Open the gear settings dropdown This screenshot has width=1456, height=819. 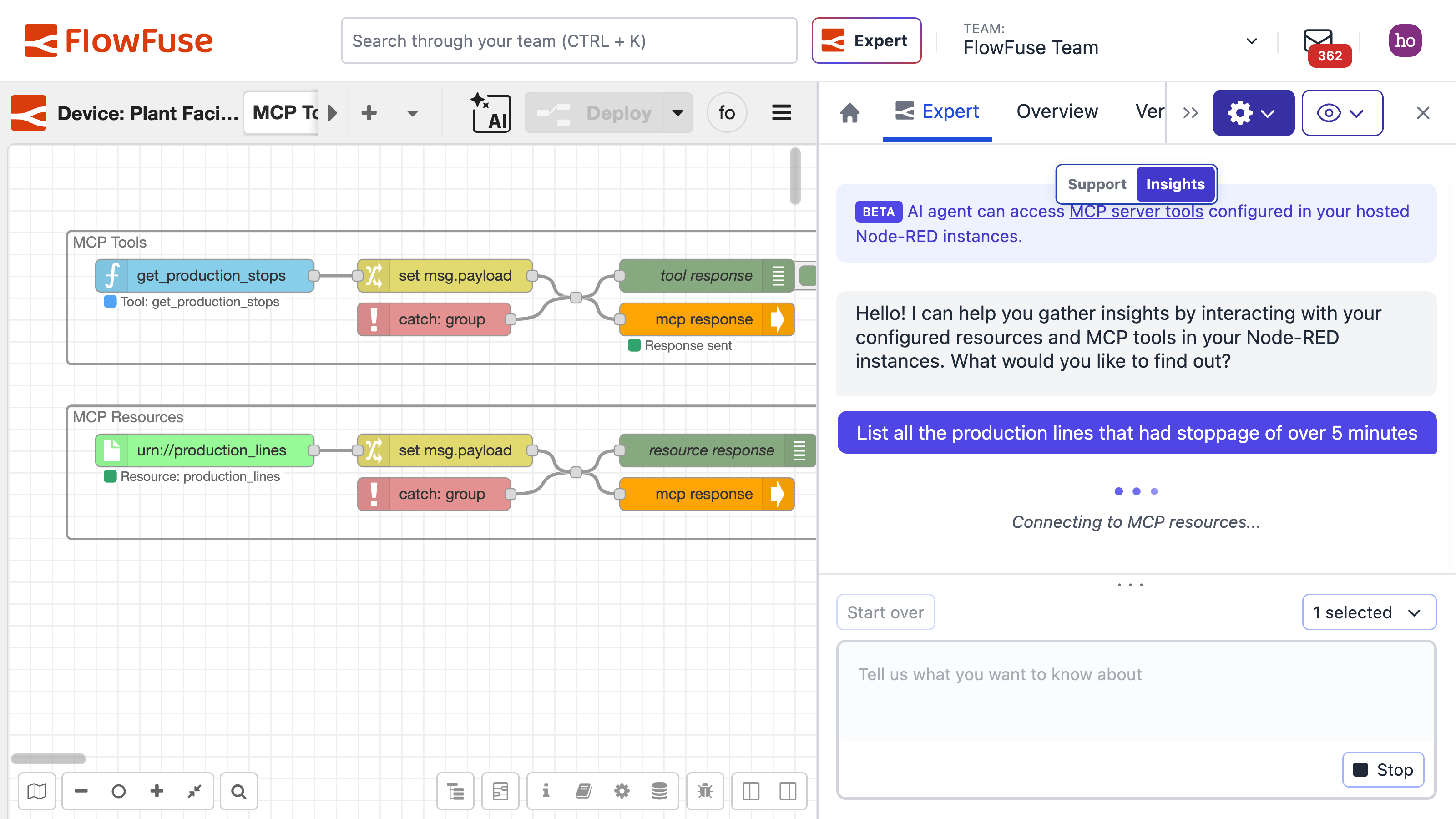1253,112
